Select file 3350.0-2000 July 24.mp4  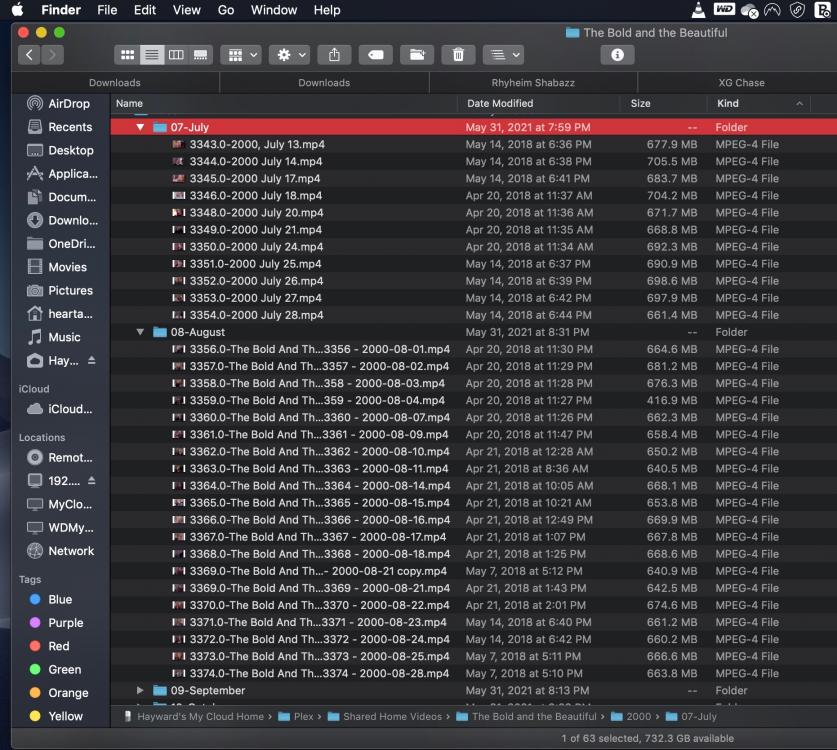click(x=256, y=247)
